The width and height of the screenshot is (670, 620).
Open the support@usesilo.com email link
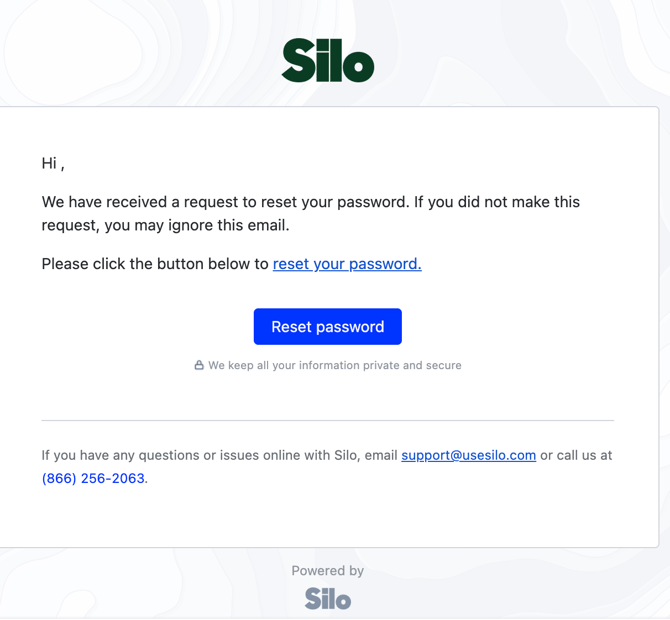tap(468, 455)
